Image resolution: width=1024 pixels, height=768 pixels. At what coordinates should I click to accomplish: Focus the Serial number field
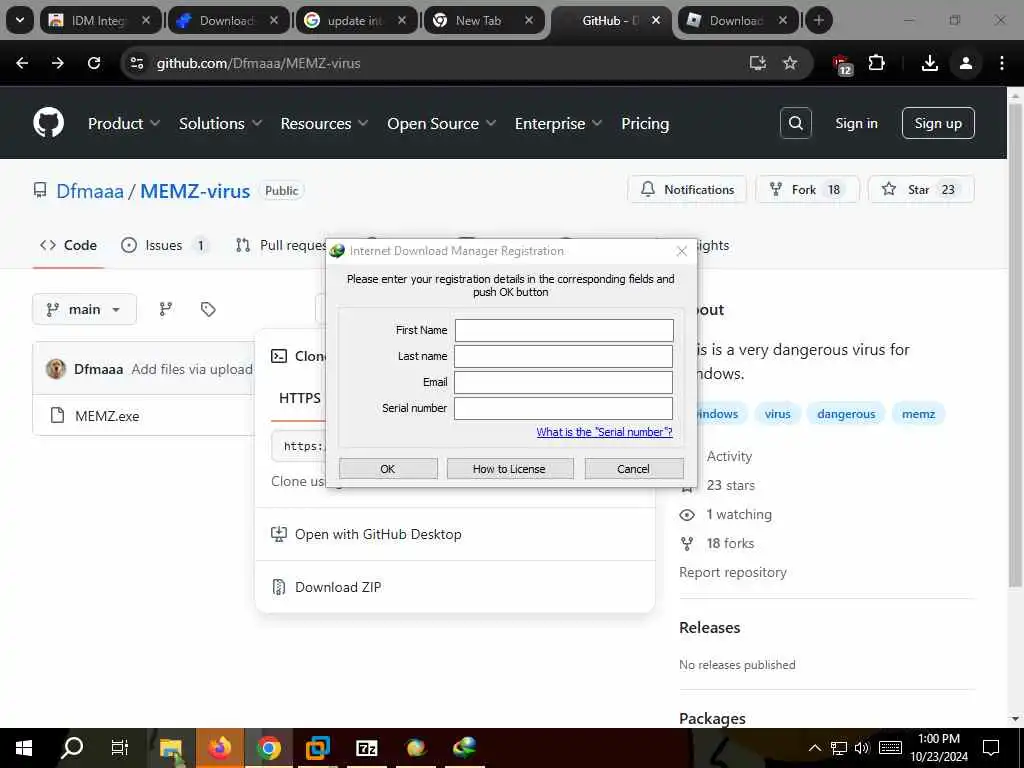pos(564,408)
